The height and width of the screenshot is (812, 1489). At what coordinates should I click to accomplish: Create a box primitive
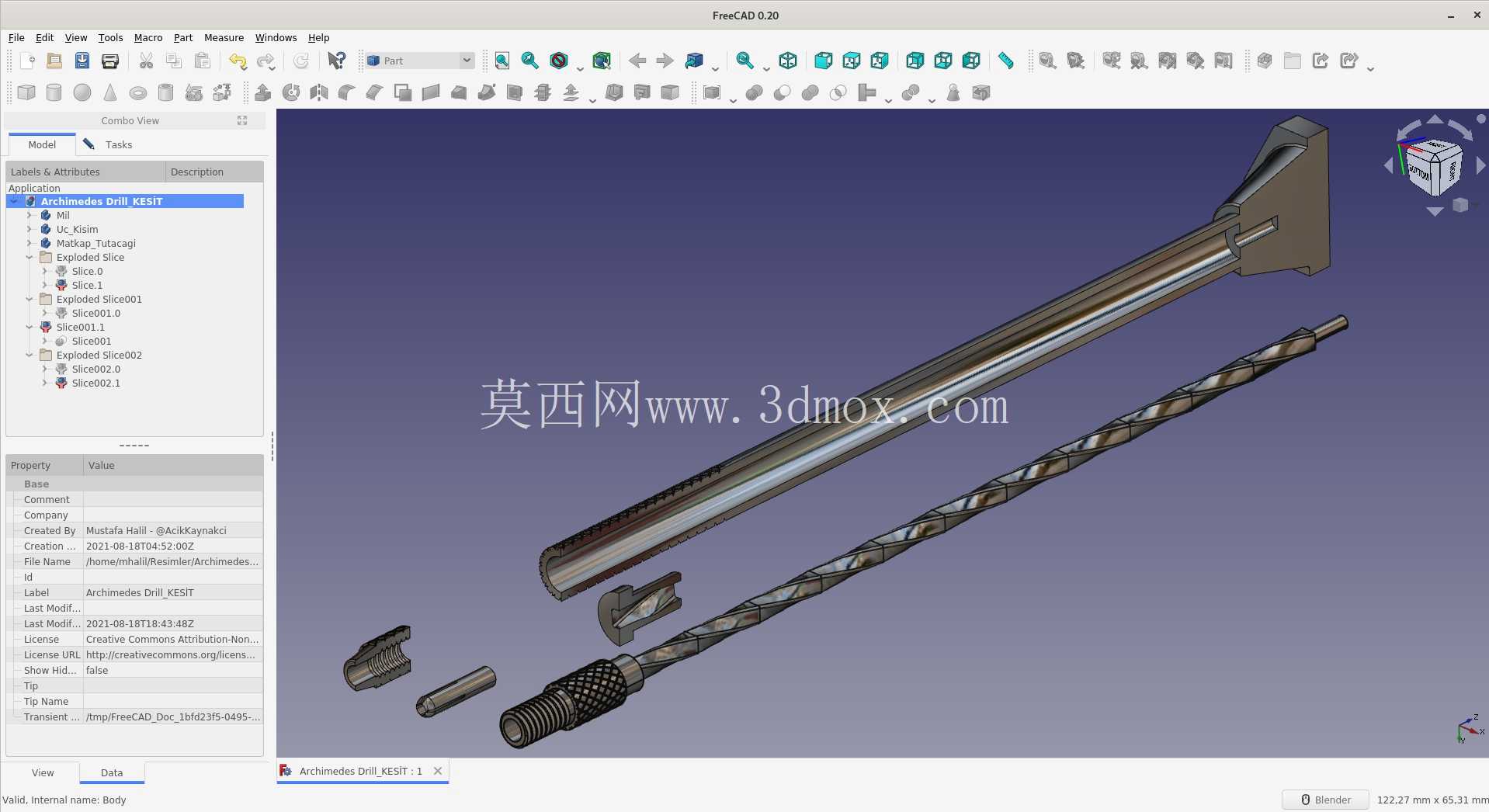26,93
